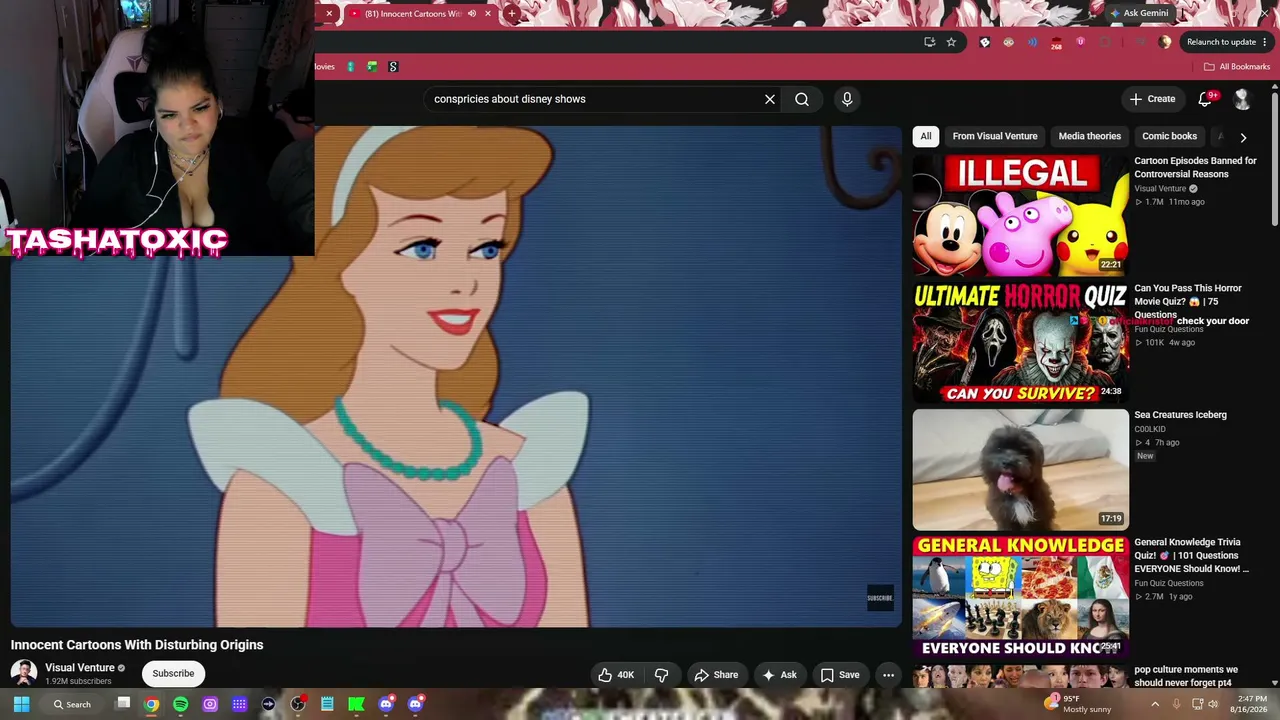Open the blue sound-waves extension icon
The height and width of the screenshot is (720, 1280).
[1032, 42]
